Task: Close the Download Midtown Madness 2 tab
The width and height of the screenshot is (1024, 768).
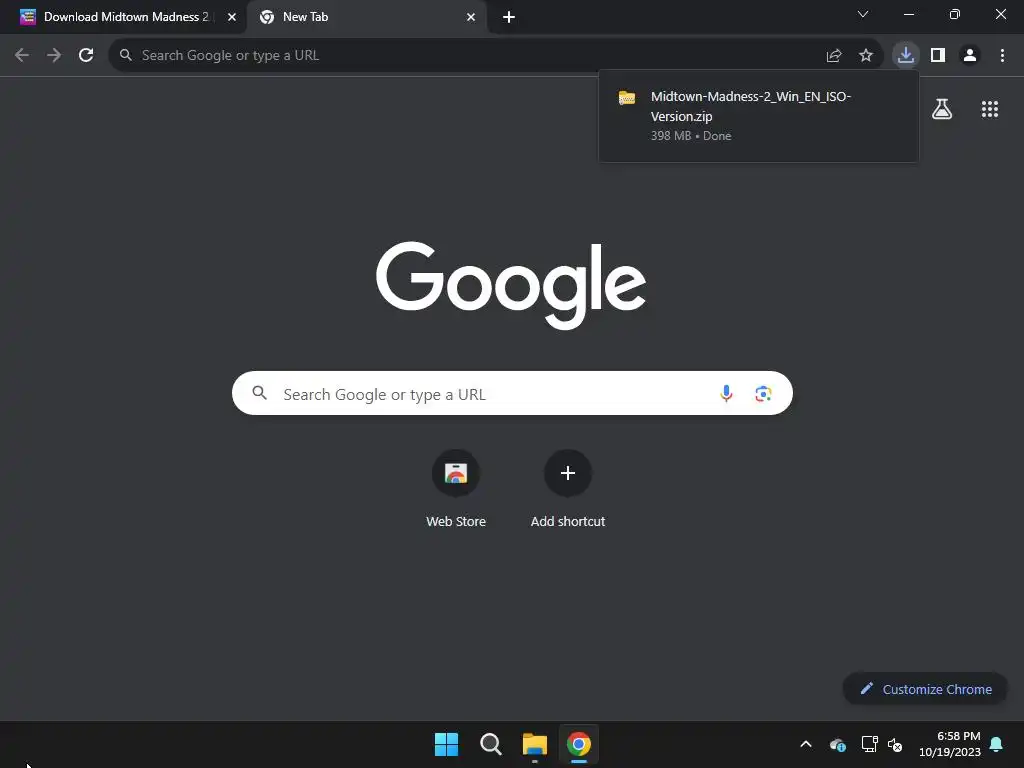Action: pyautogui.click(x=232, y=17)
